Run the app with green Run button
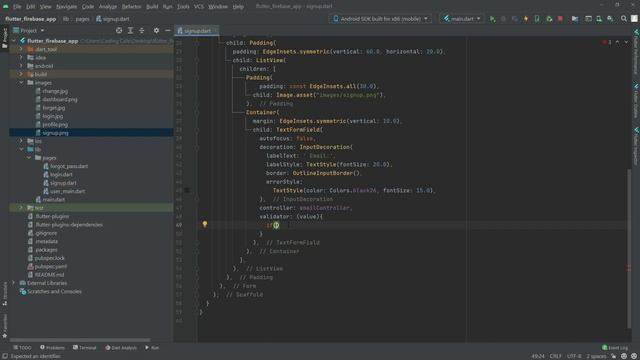 [x=492, y=19]
